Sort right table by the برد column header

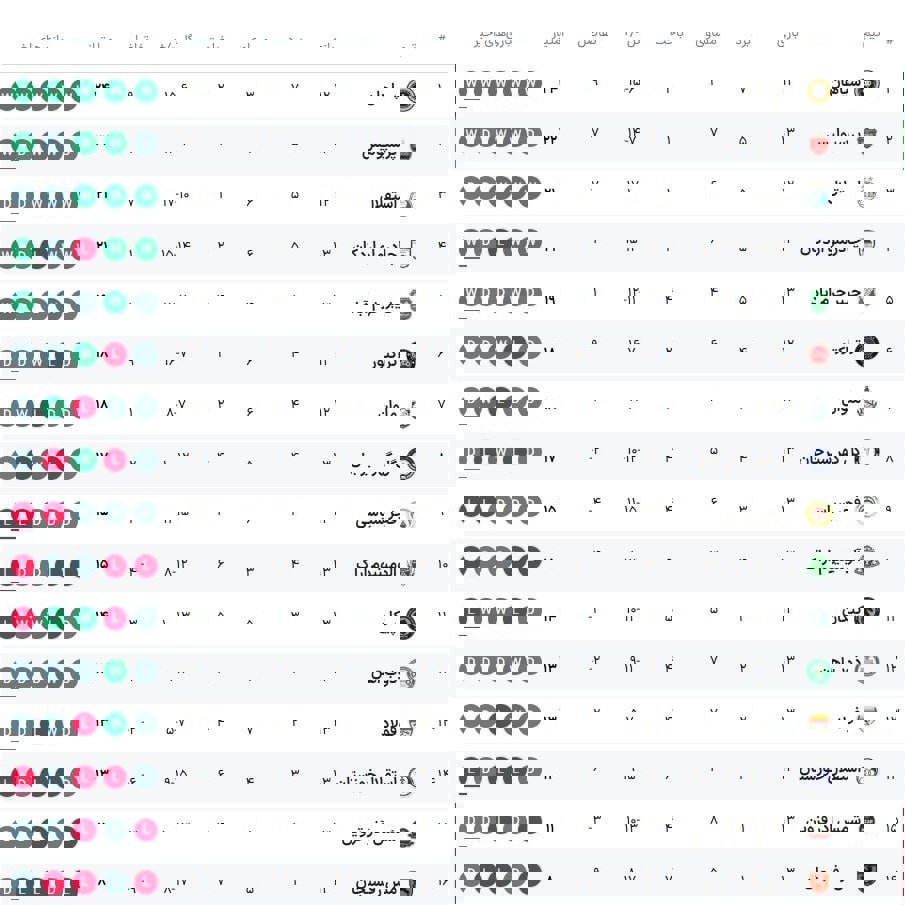tap(743, 40)
